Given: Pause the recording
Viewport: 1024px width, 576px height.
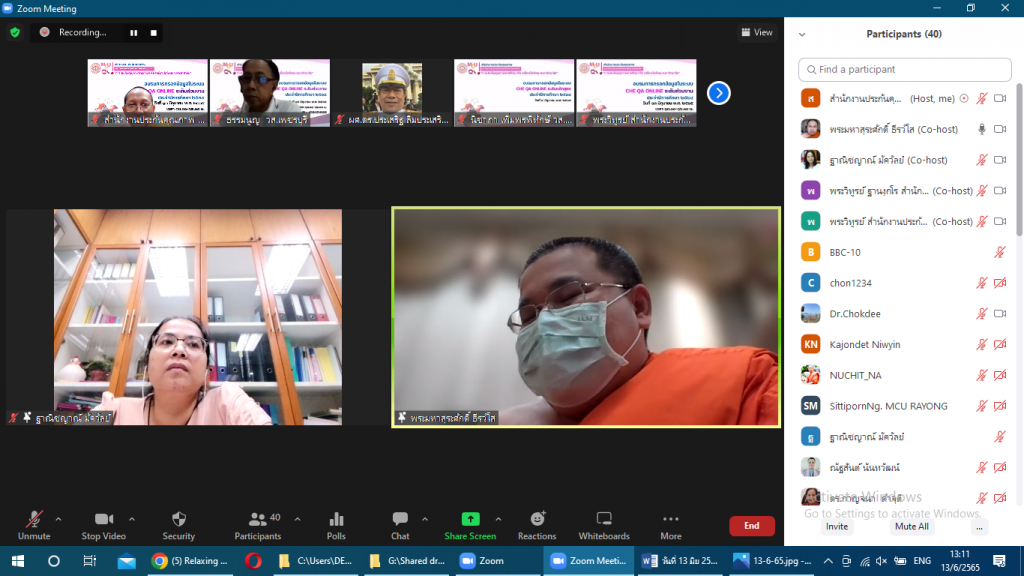Looking at the screenshot, I should tap(133, 32).
